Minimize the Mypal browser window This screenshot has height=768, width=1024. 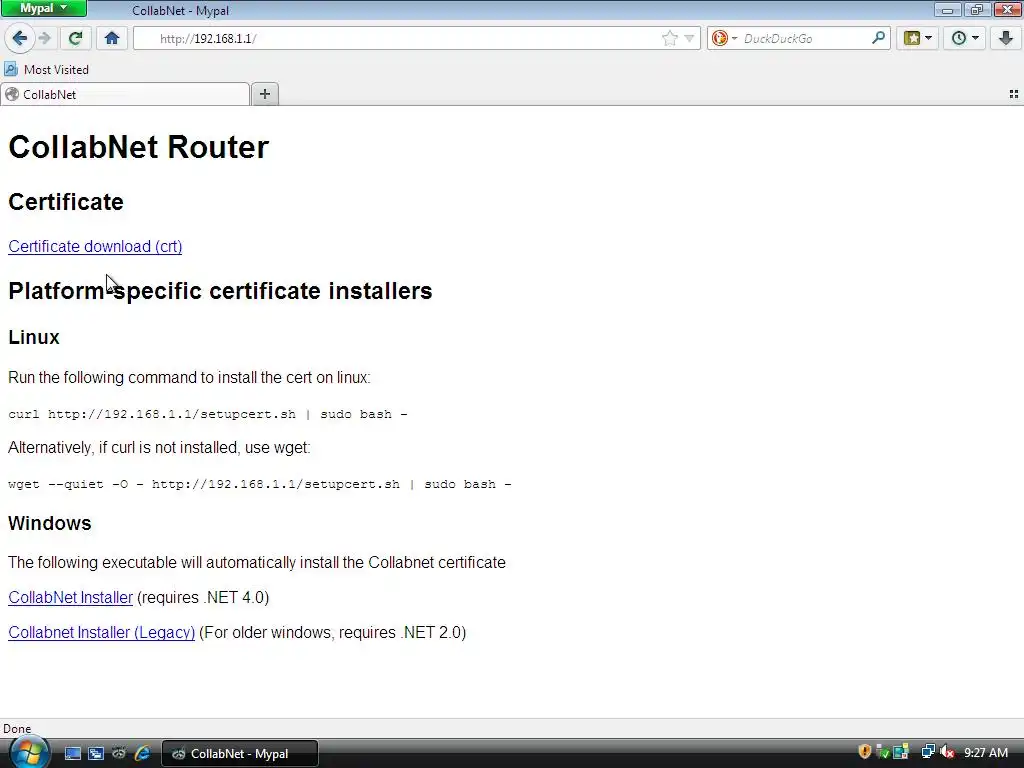point(947,9)
